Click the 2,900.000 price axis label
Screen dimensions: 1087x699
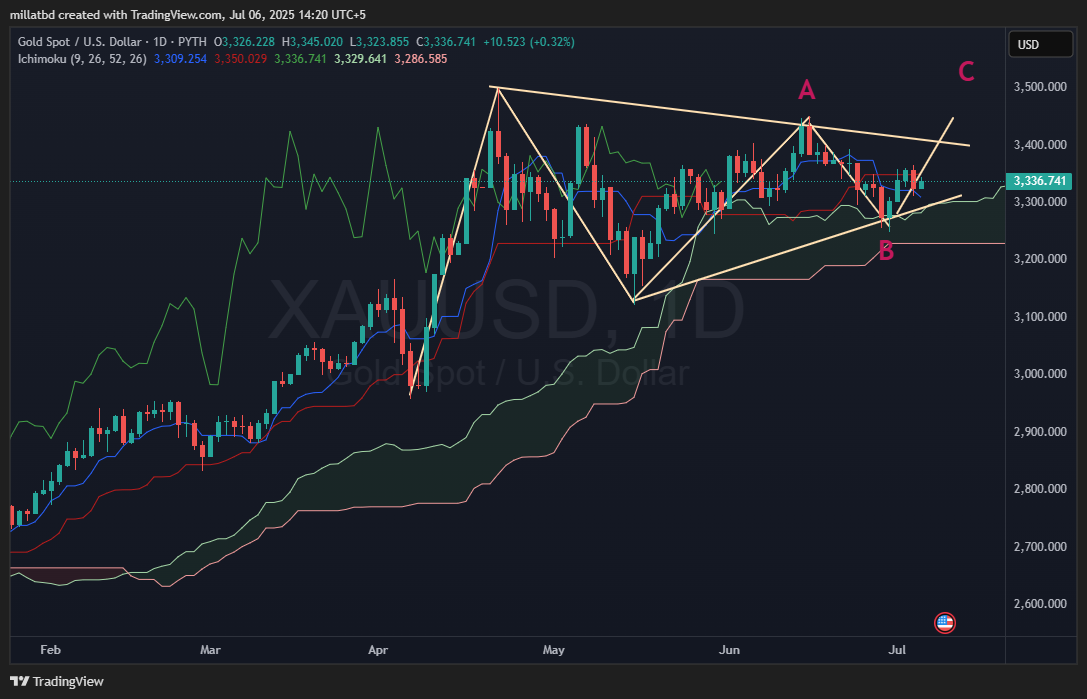tap(1040, 431)
